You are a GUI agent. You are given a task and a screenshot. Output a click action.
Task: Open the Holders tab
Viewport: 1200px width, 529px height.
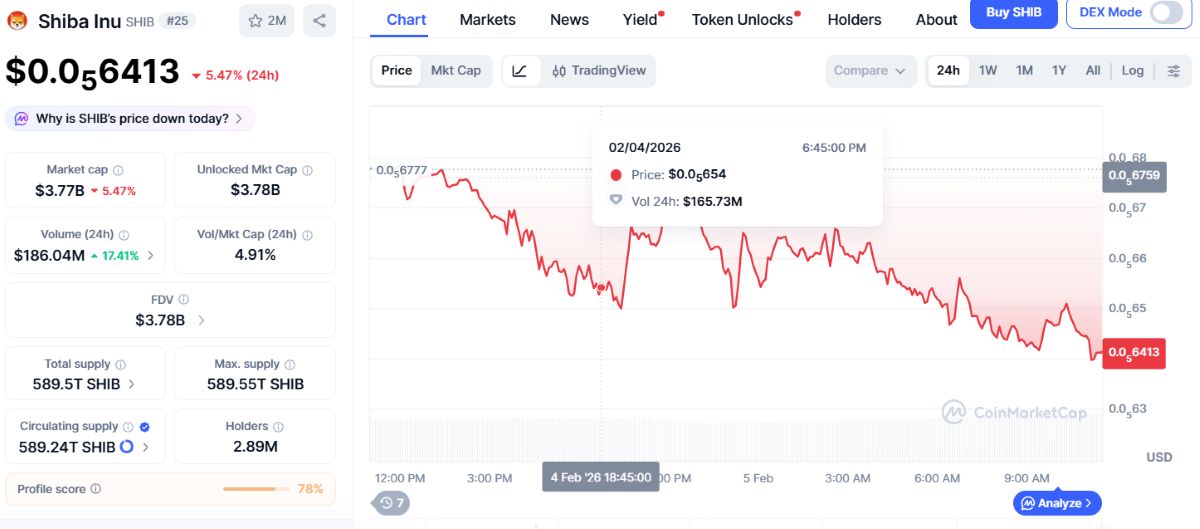pos(855,19)
